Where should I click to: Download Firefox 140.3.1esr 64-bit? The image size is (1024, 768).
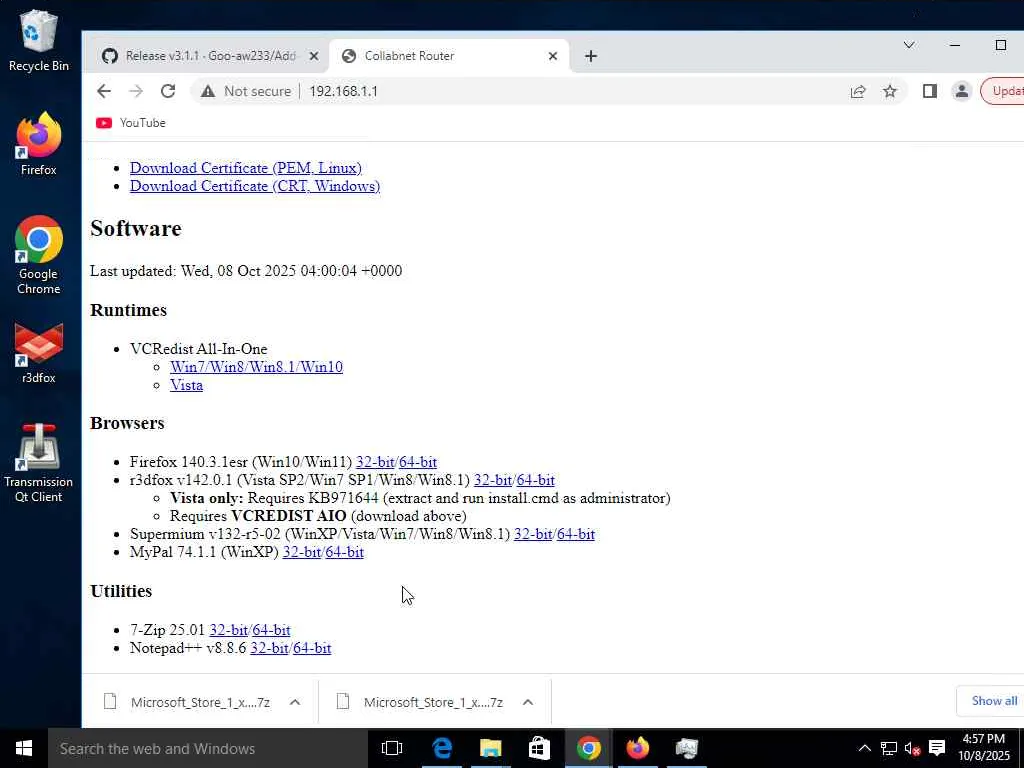418,462
